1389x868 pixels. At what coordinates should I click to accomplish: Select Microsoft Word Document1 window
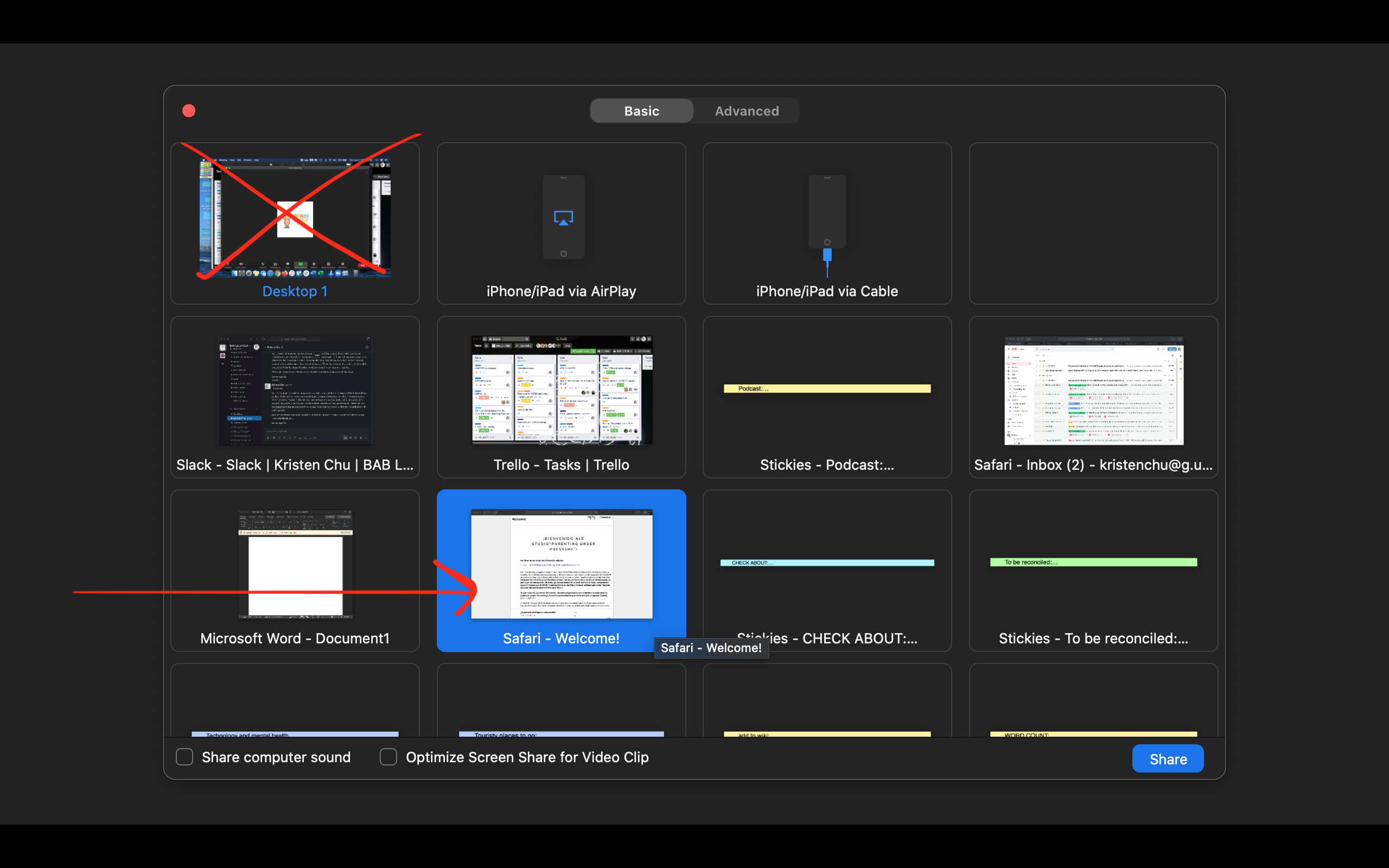[x=295, y=571]
